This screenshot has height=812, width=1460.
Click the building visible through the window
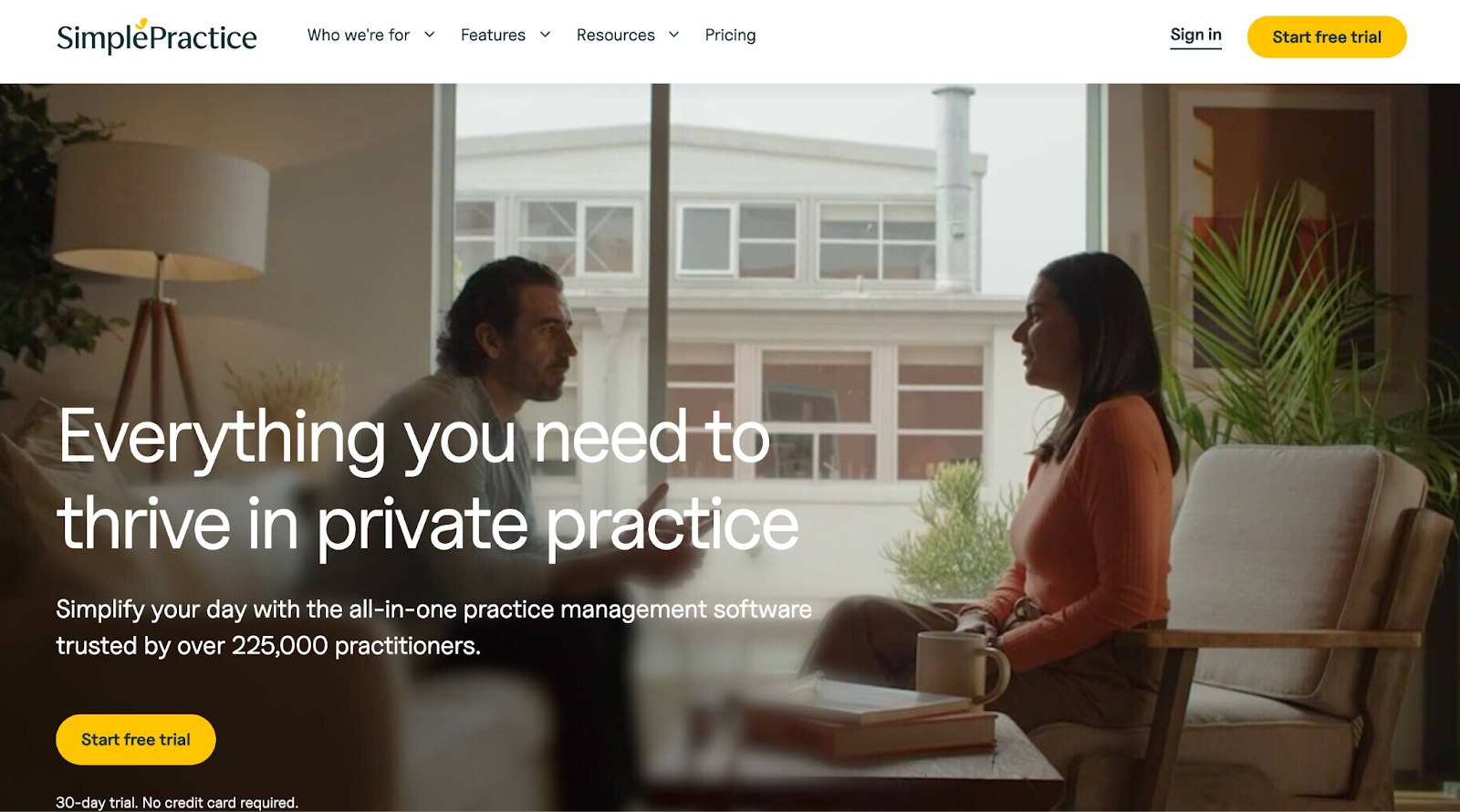[x=721, y=292]
